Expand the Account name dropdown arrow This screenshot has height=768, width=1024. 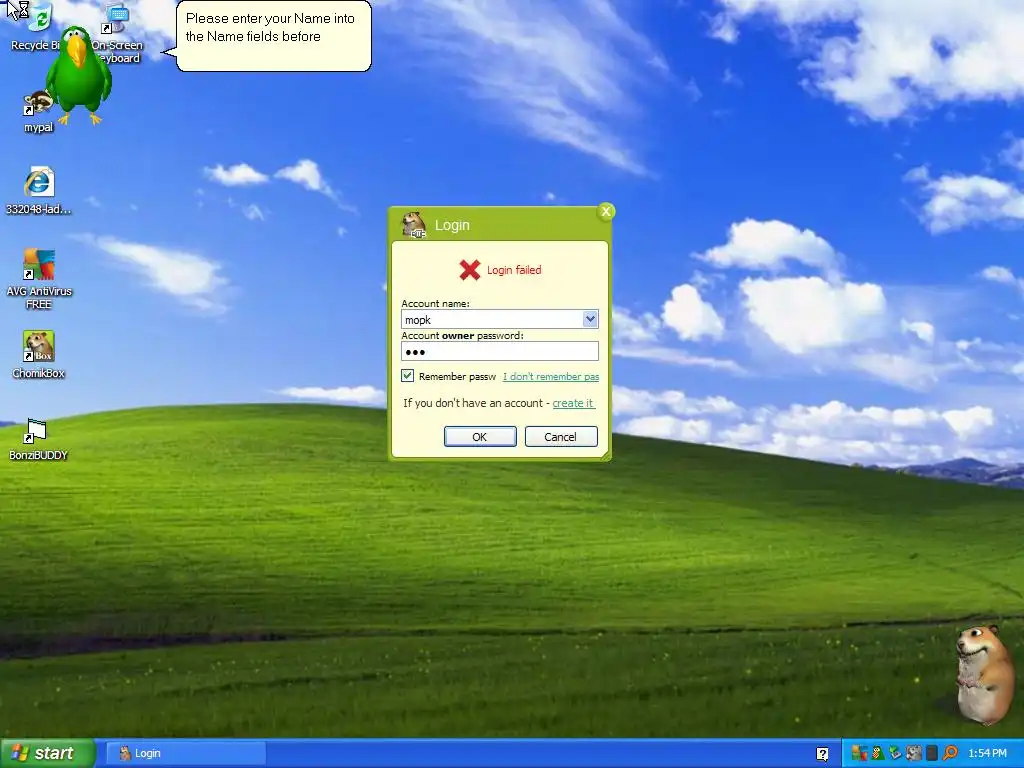(590, 319)
